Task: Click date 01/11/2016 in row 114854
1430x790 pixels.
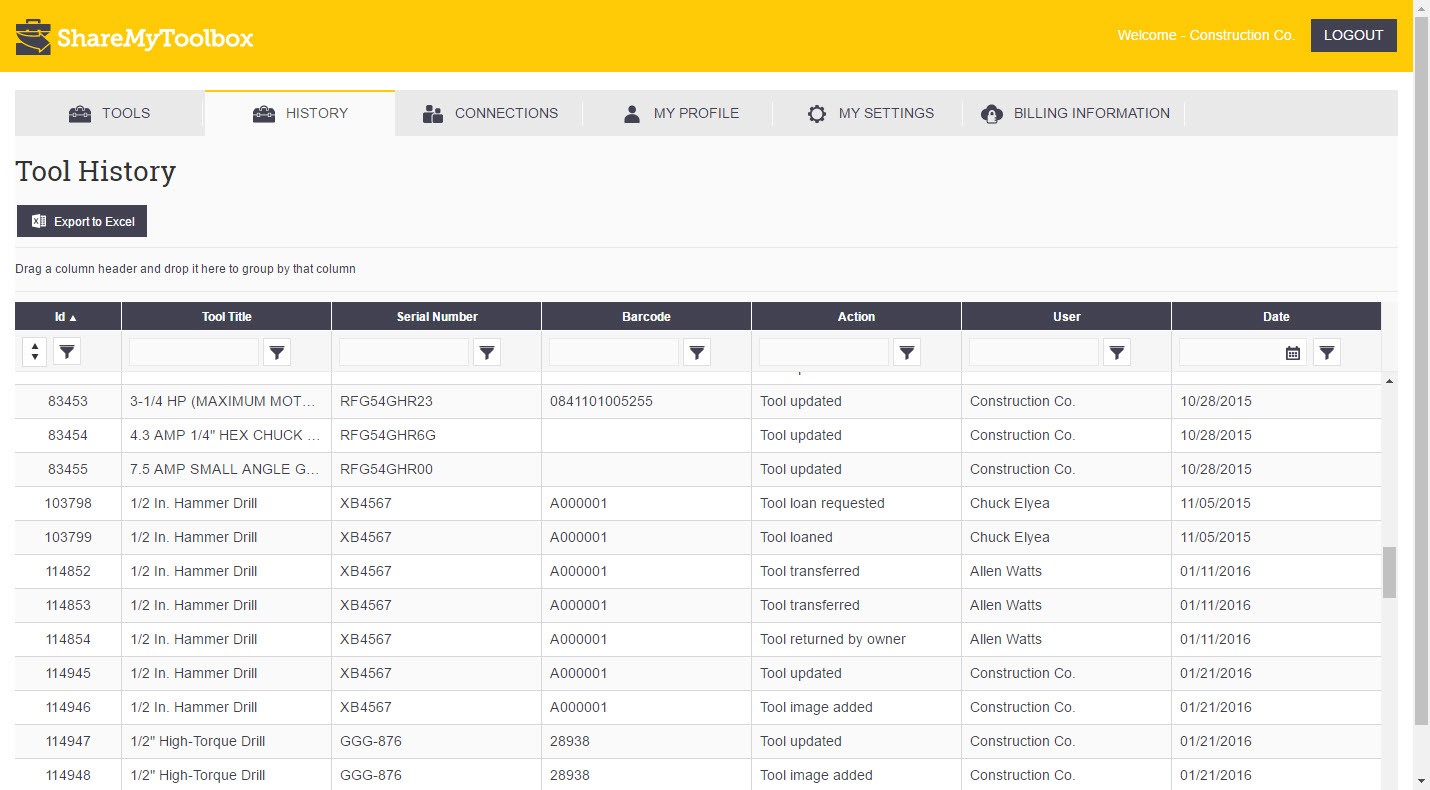Action: point(1216,639)
